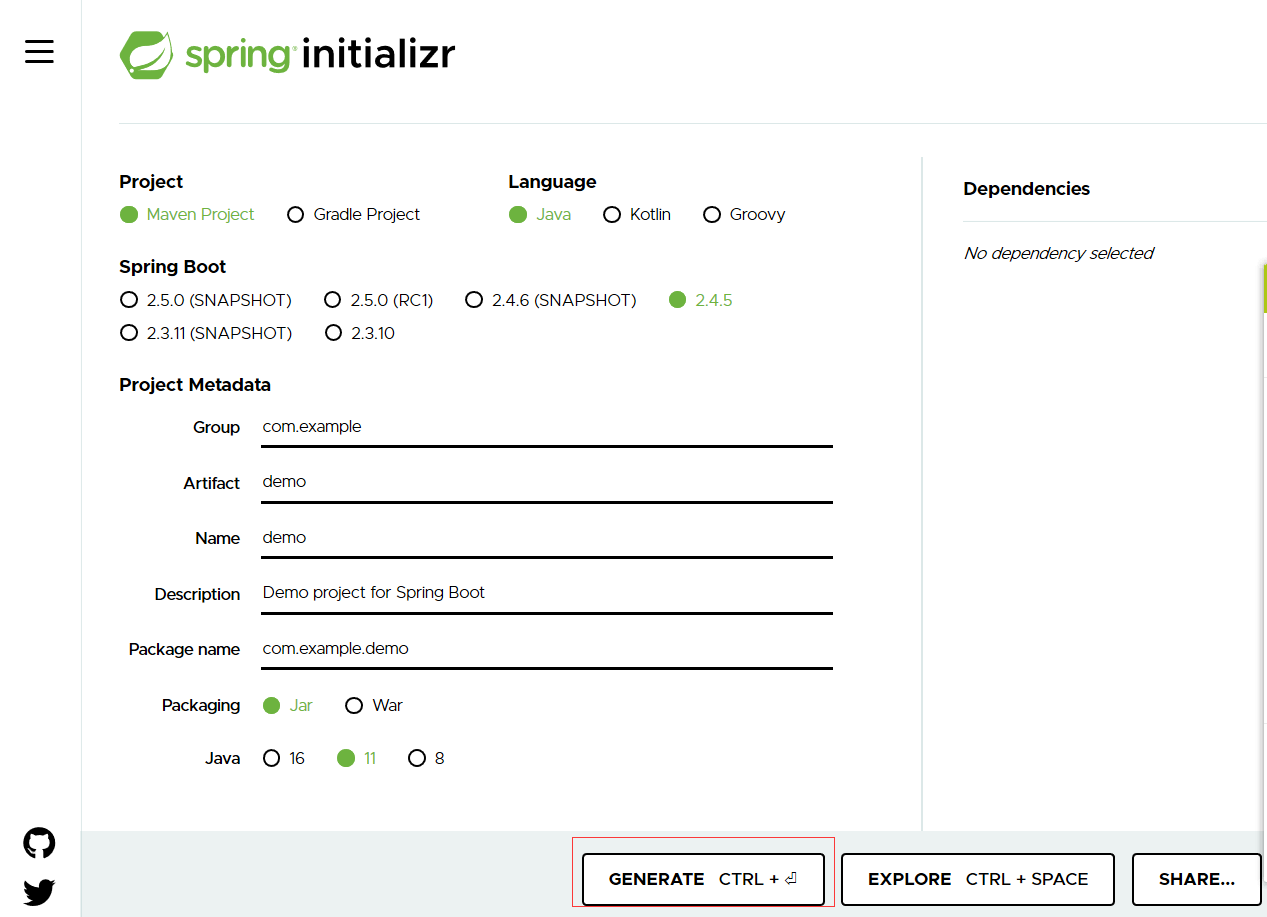The height and width of the screenshot is (917, 1267).
Task: Click the Spring Initializr logo
Action: 287,54
